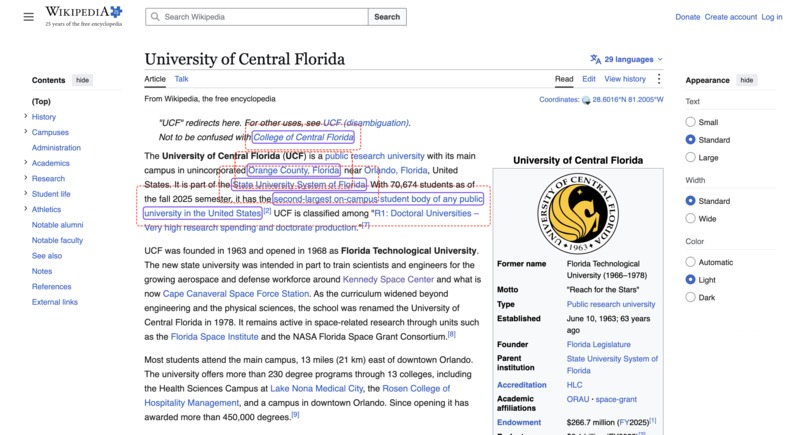
Task: Click Create account link
Action: (730, 17)
